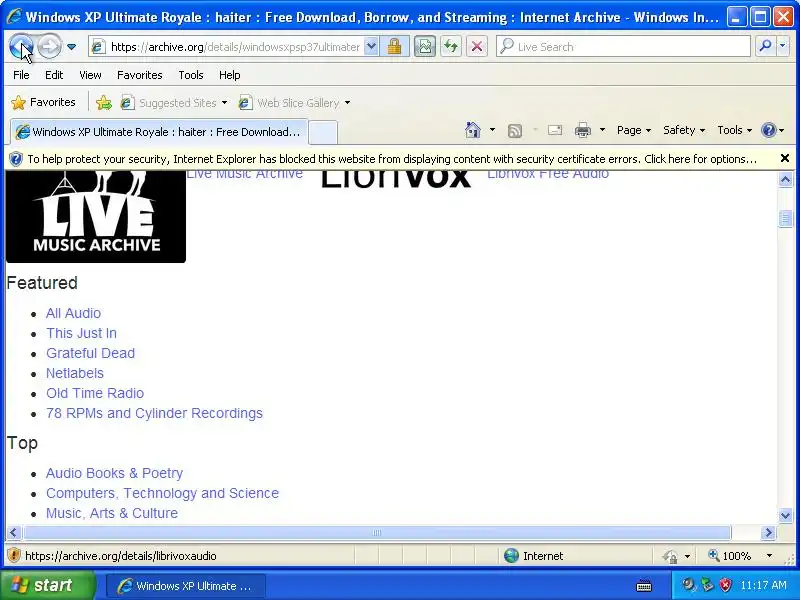This screenshot has width=800, height=600.
Task: Open 78 RPMs and Cylinder Recordings link
Action: click(x=154, y=413)
